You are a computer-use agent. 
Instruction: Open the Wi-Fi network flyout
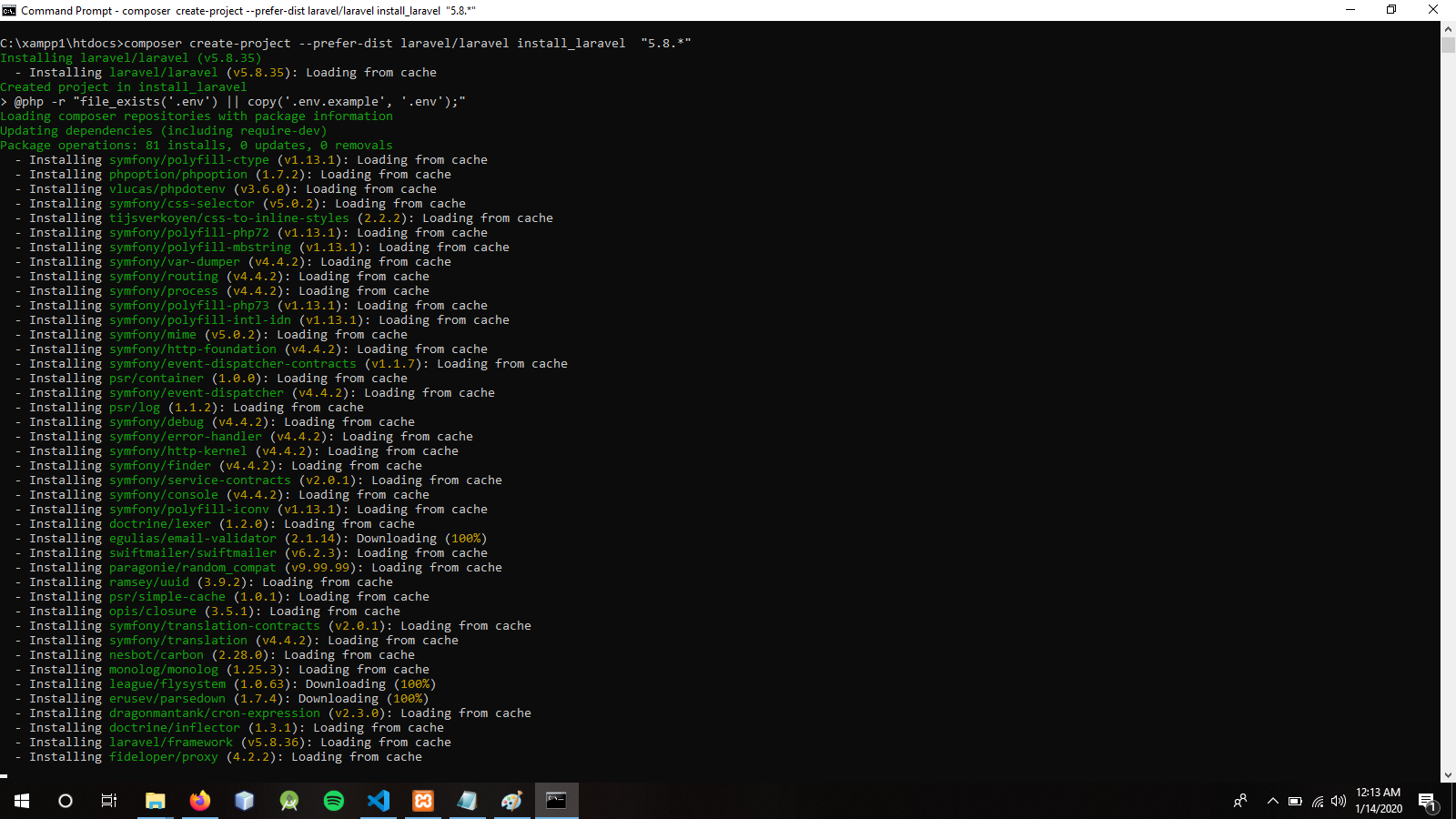coord(1317,801)
